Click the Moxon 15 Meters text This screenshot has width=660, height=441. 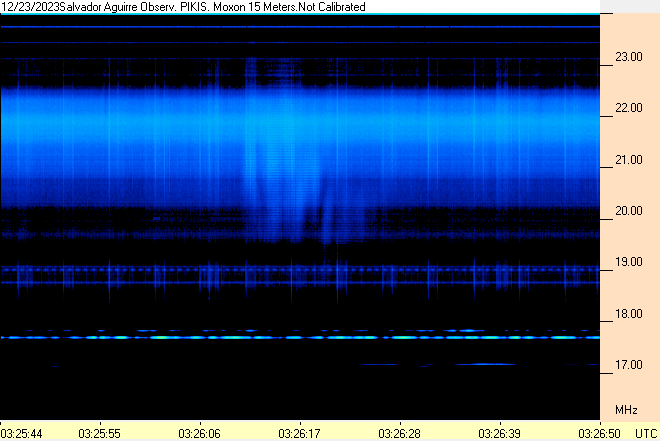(255, 7)
